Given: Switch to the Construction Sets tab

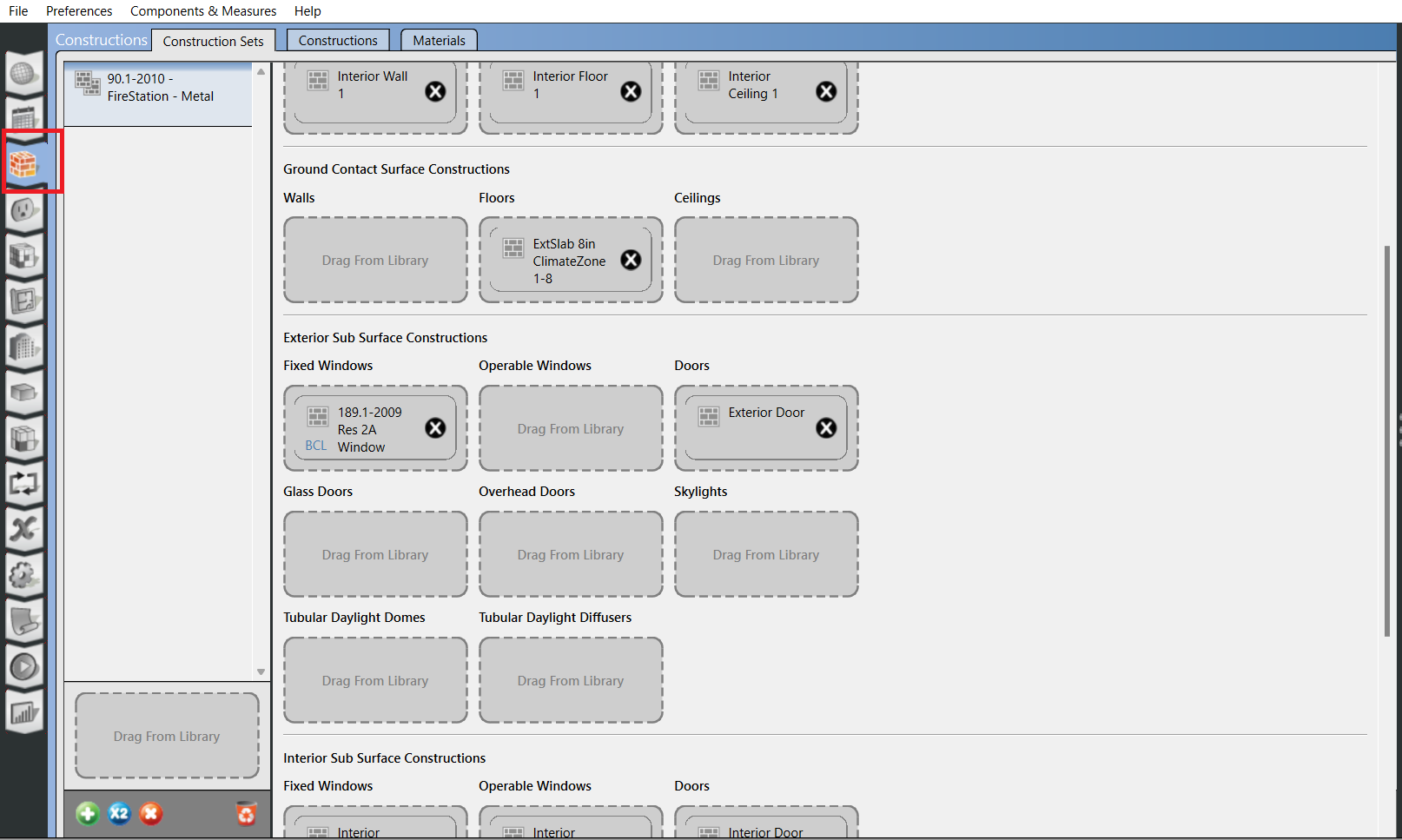Looking at the screenshot, I should 213,41.
